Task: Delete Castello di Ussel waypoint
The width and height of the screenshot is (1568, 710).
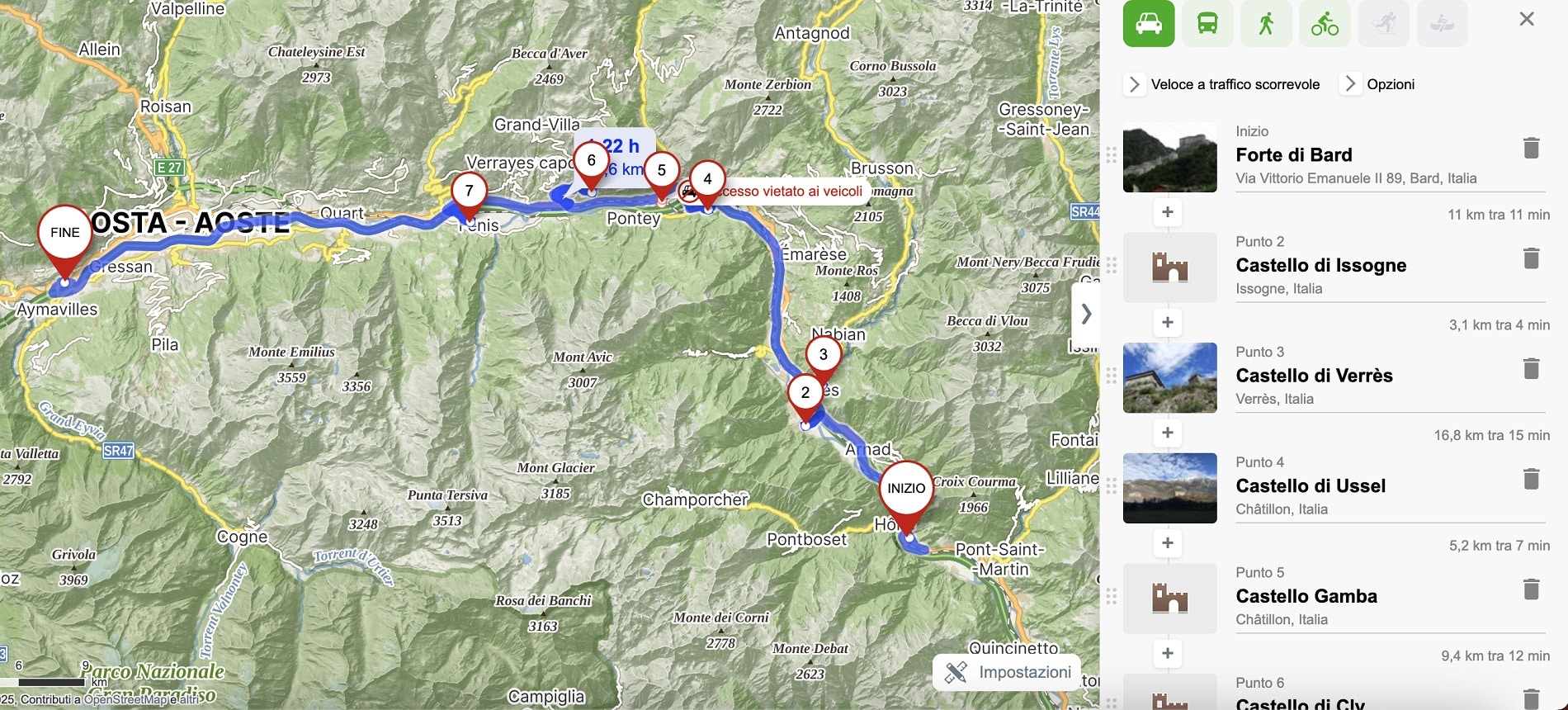Action: click(x=1531, y=479)
